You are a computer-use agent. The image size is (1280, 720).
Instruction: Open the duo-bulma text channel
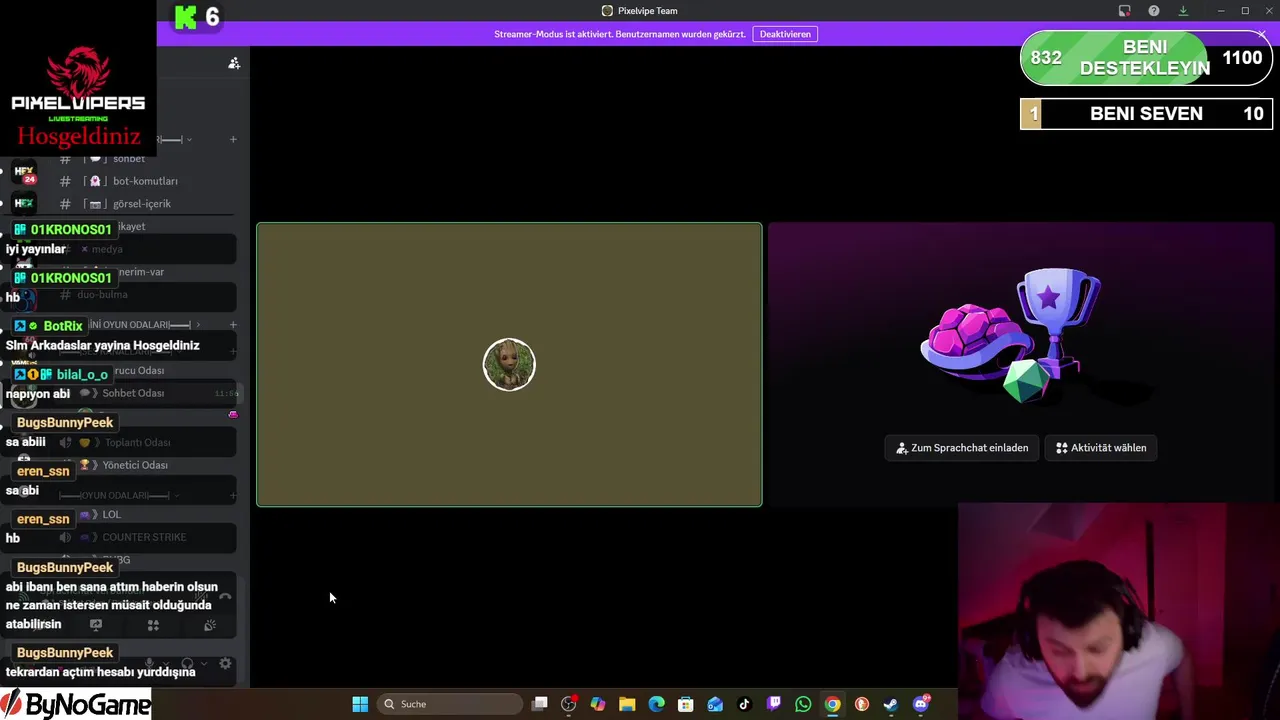pos(102,295)
